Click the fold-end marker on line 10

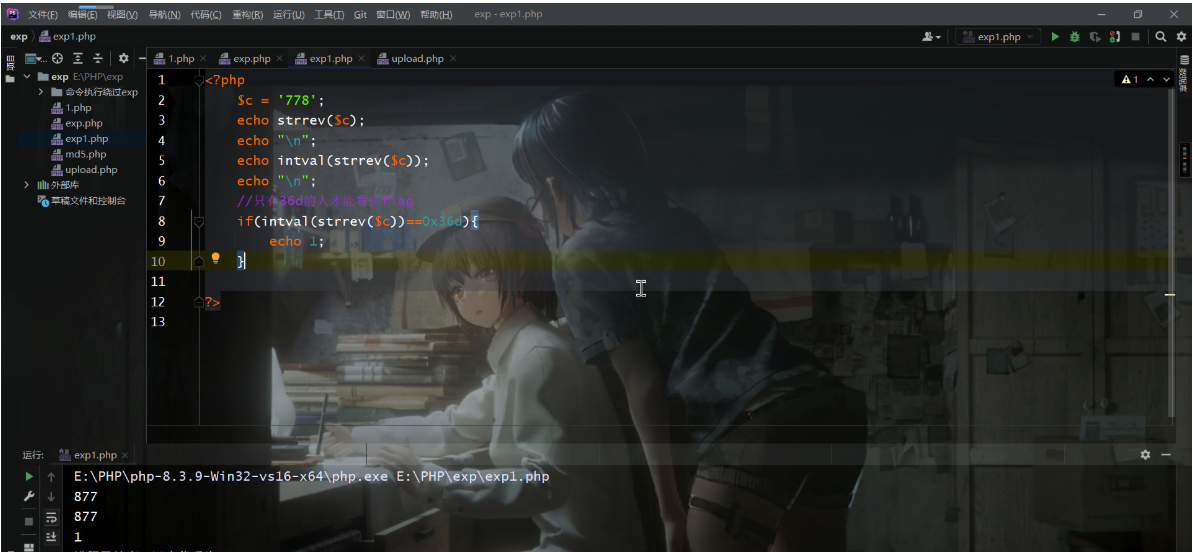point(199,262)
